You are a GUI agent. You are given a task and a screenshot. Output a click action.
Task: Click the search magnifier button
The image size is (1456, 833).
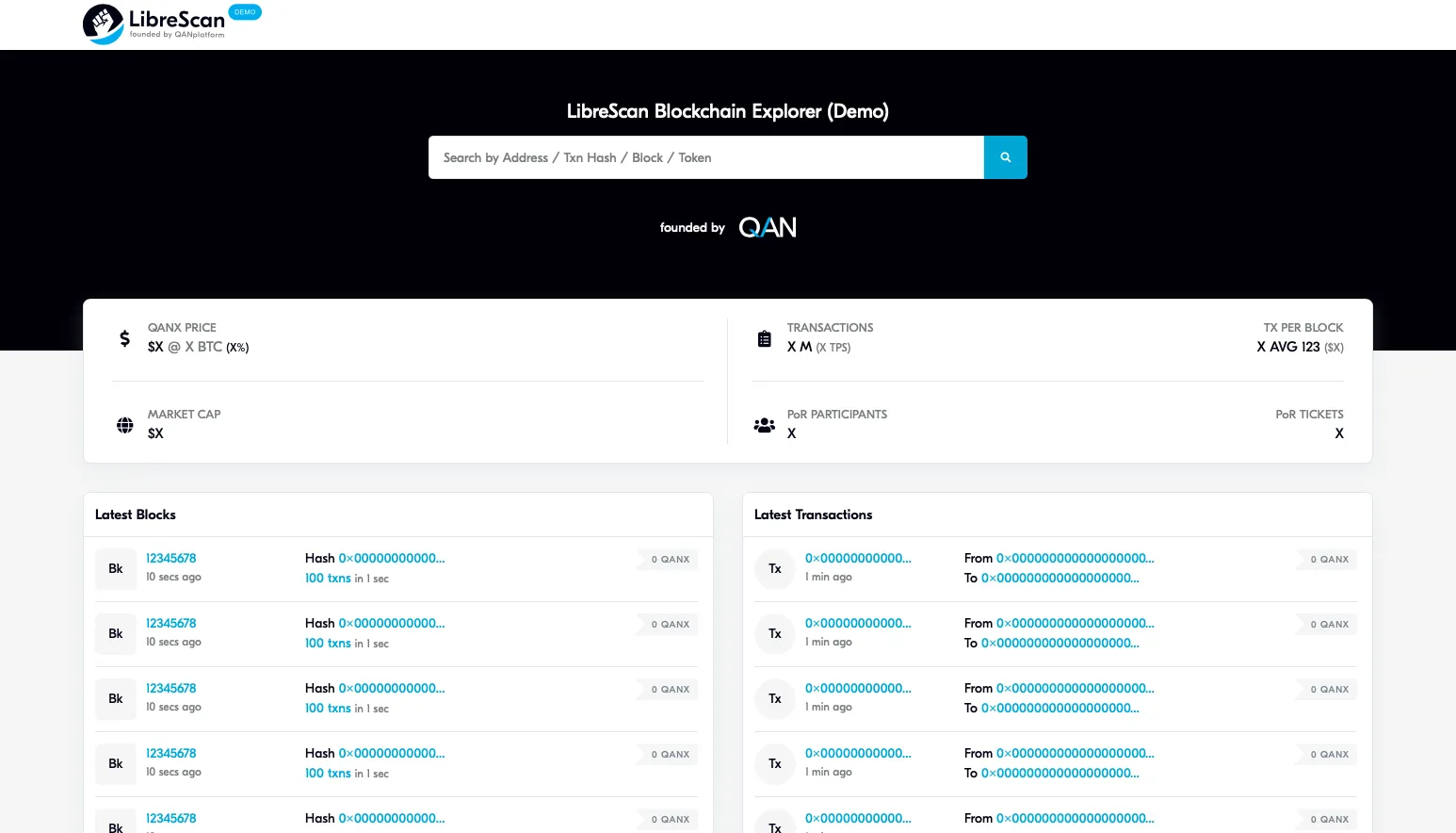point(1005,157)
